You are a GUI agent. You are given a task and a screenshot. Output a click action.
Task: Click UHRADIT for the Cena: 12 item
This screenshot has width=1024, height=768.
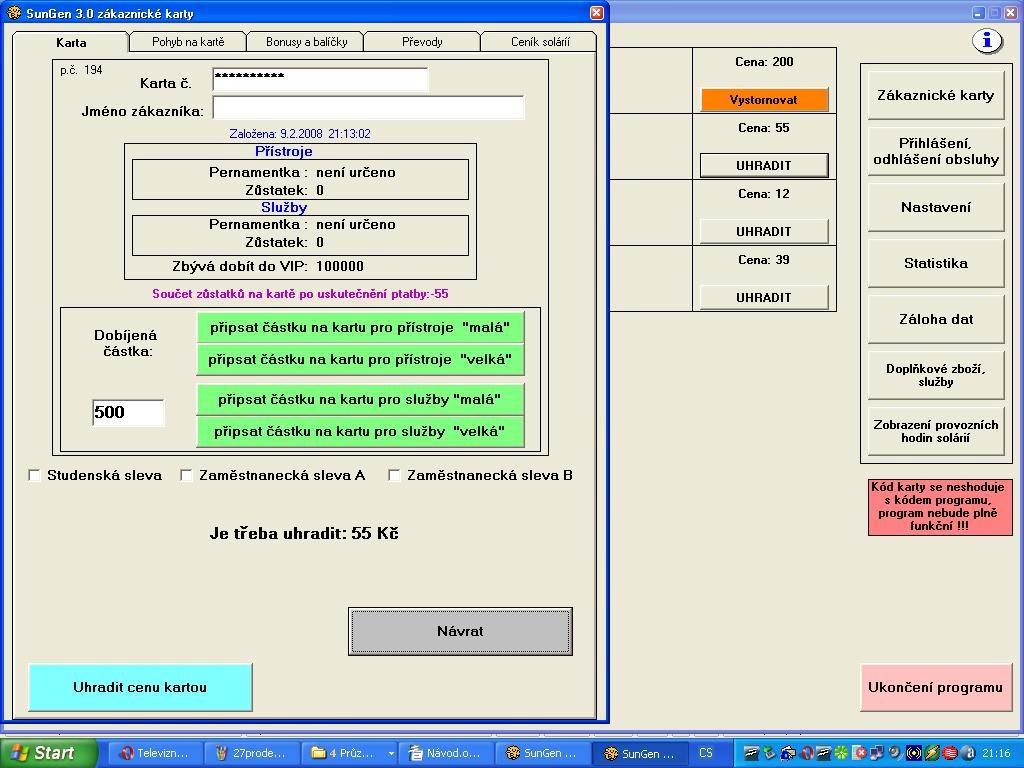[764, 232]
